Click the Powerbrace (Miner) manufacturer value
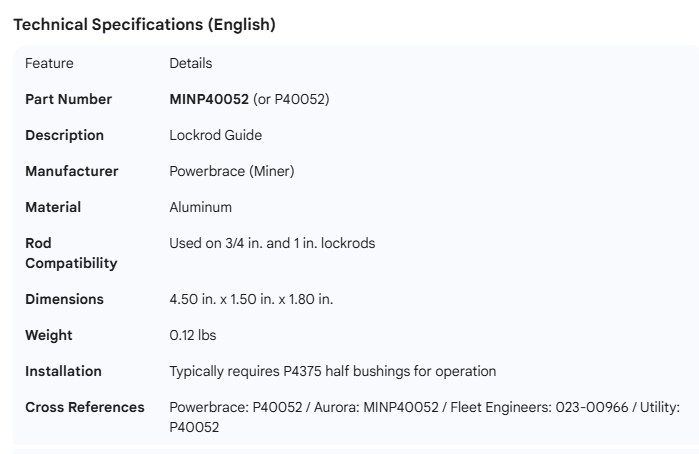Viewport: 699px width, 454px height. 232,171
